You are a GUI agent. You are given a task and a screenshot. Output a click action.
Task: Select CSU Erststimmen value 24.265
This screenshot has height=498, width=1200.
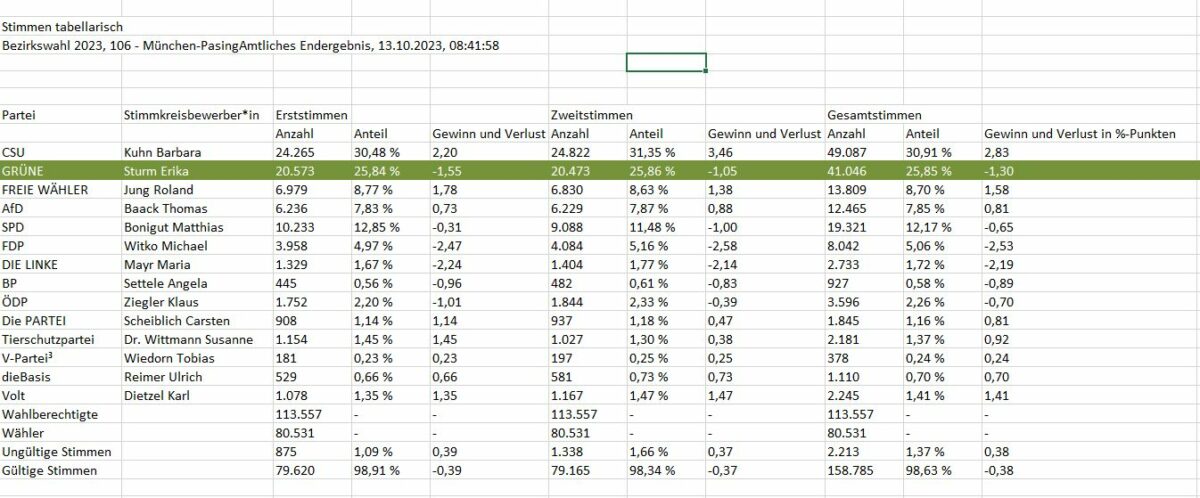(294, 152)
